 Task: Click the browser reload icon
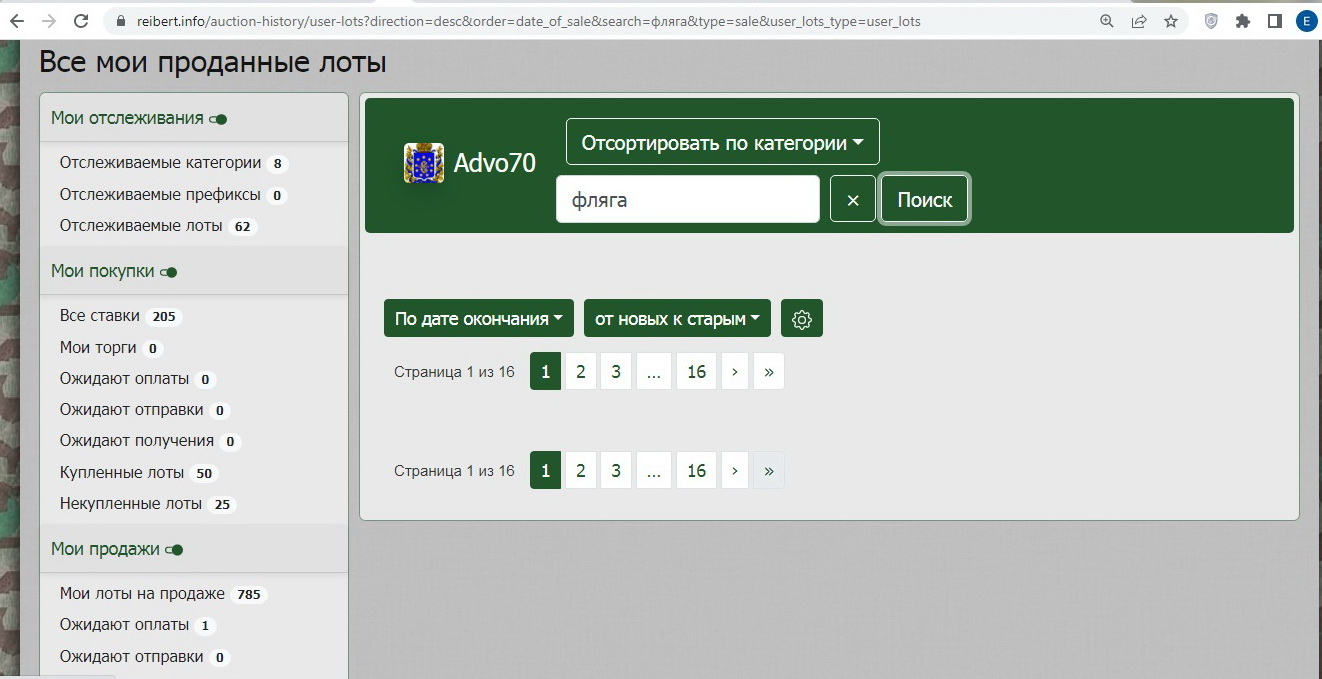point(82,21)
